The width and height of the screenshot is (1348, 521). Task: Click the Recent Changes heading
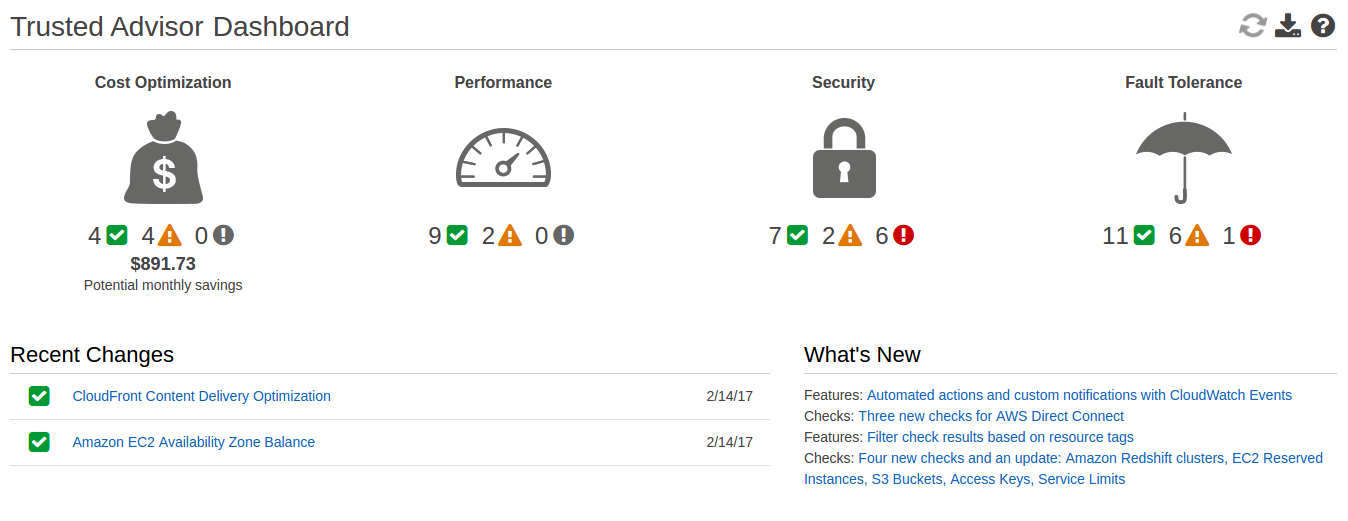pos(92,355)
